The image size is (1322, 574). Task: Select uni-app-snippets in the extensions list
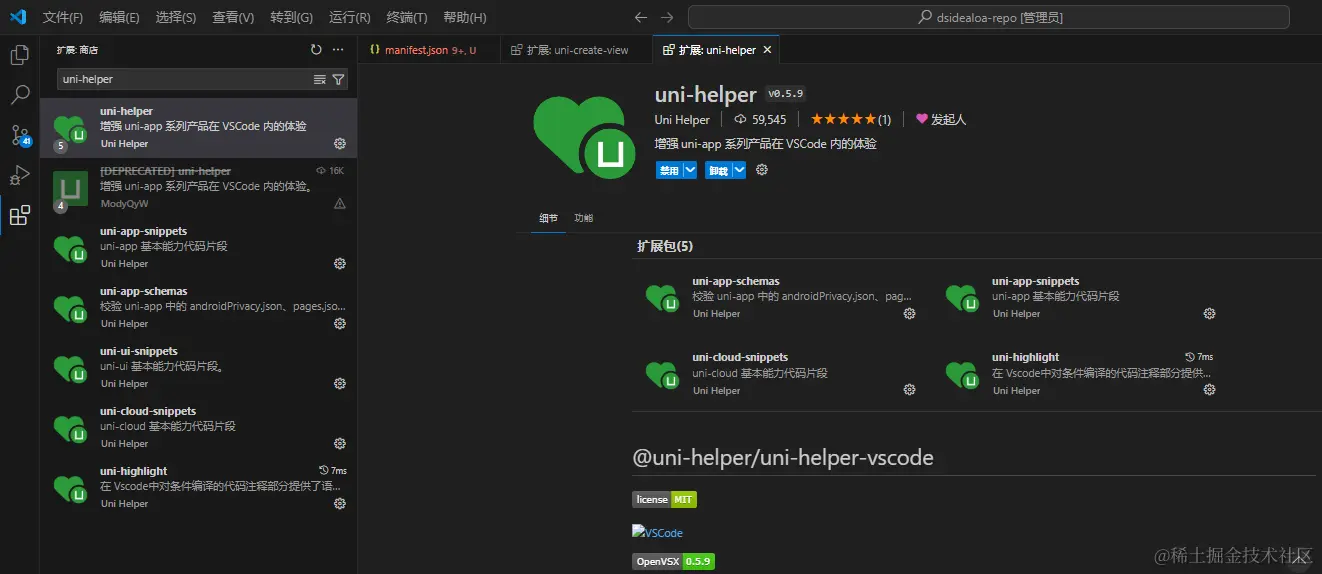(x=198, y=248)
